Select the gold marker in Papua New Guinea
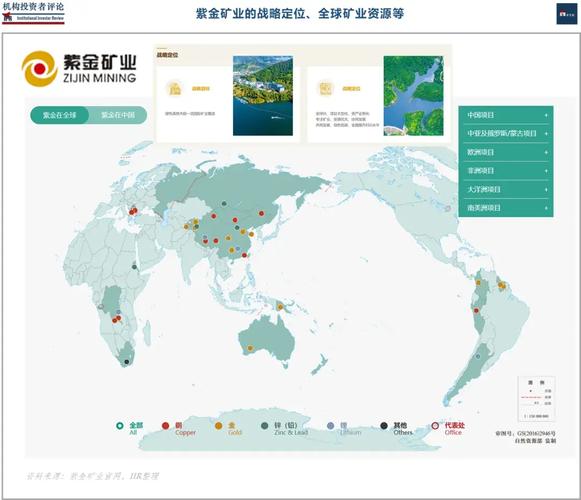Image resolution: width=581 pixels, height=500 pixels. pyautogui.click(x=280, y=307)
